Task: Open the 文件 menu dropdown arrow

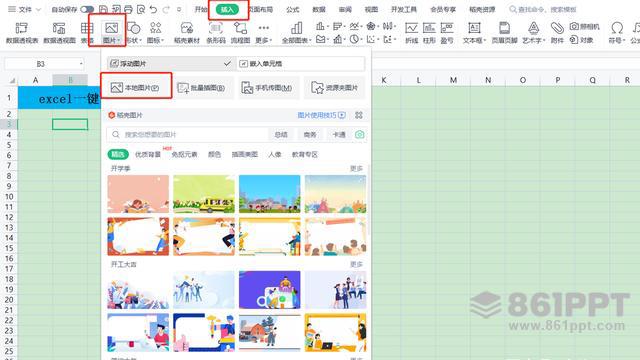Action: pyautogui.click(x=38, y=9)
